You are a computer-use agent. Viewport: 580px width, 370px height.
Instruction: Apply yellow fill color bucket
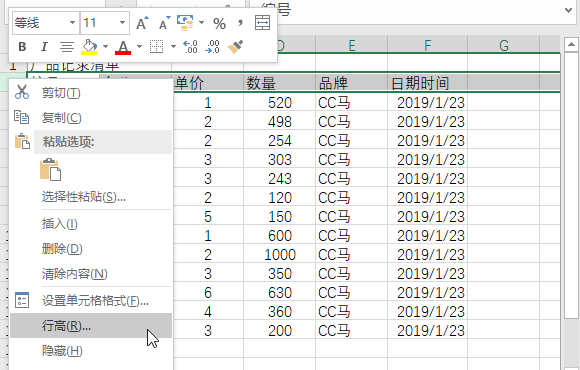(x=89, y=47)
